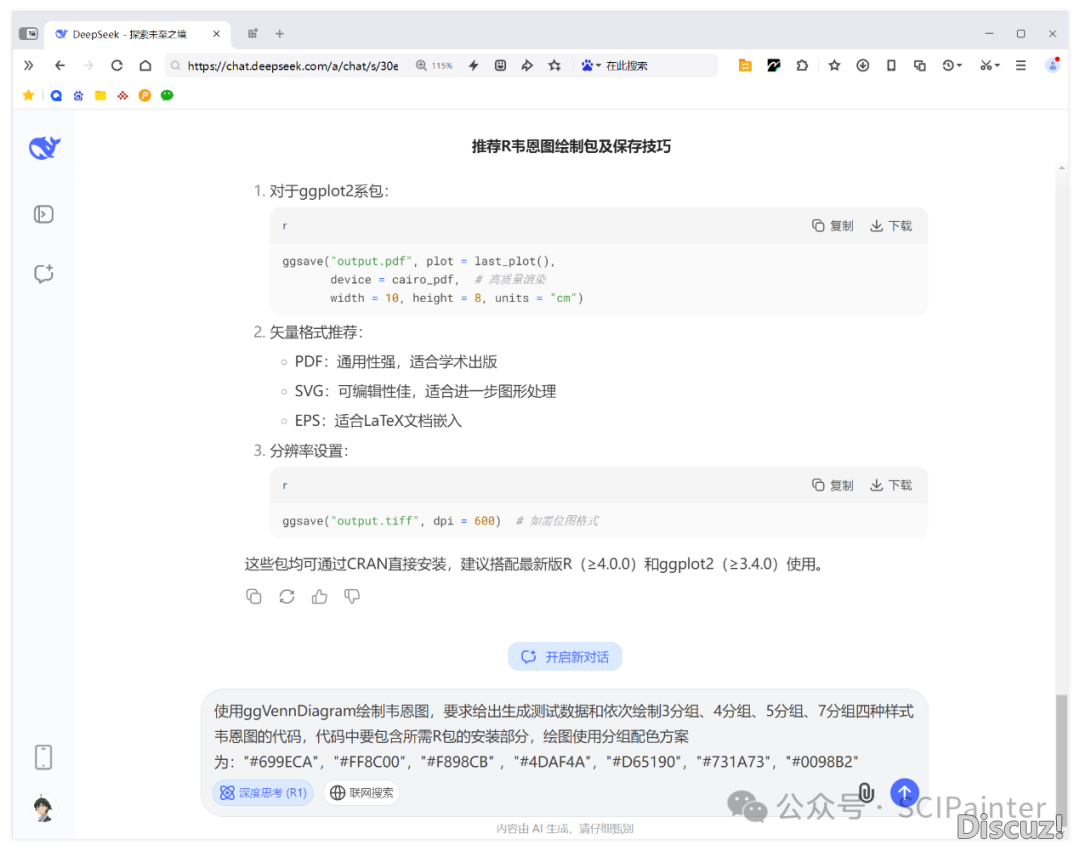Open the Baidu paw search engine dropdown
1080x851 pixels.
pos(590,65)
